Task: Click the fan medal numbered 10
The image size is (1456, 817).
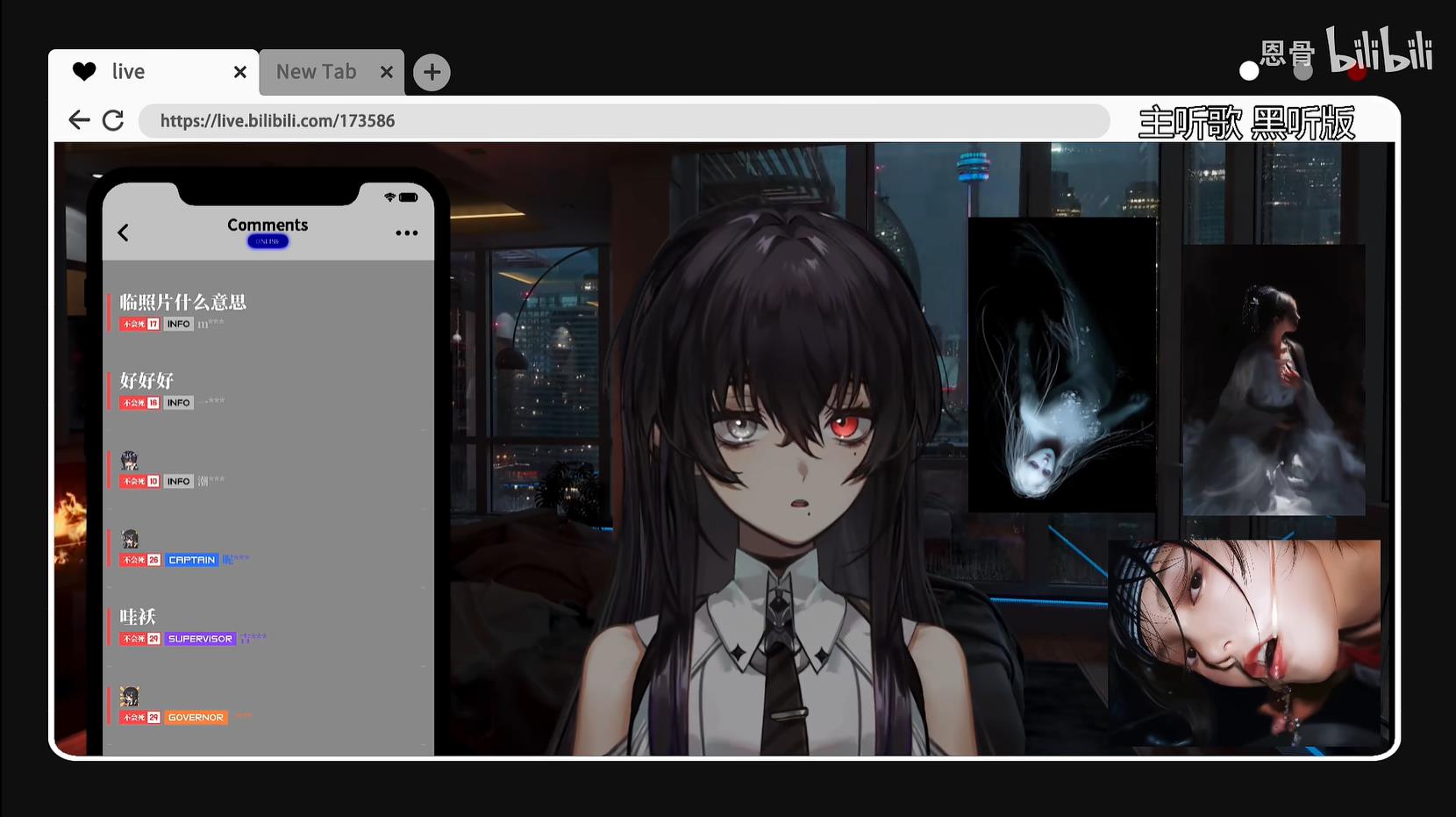Action: point(139,482)
